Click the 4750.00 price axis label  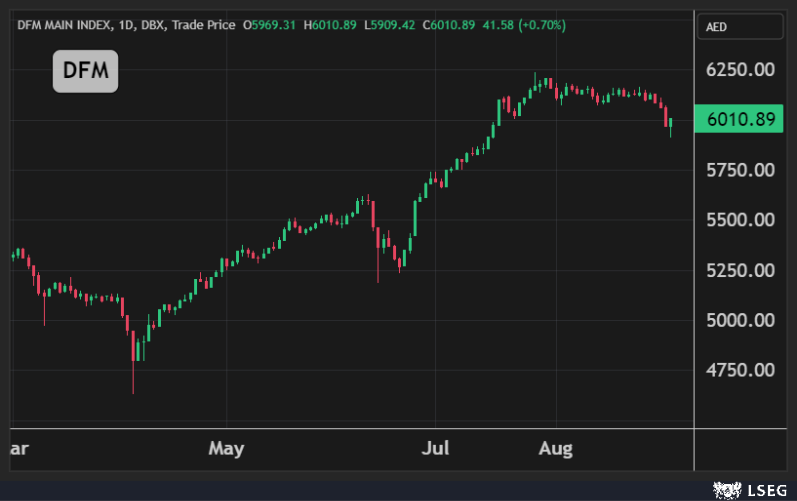pos(741,370)
